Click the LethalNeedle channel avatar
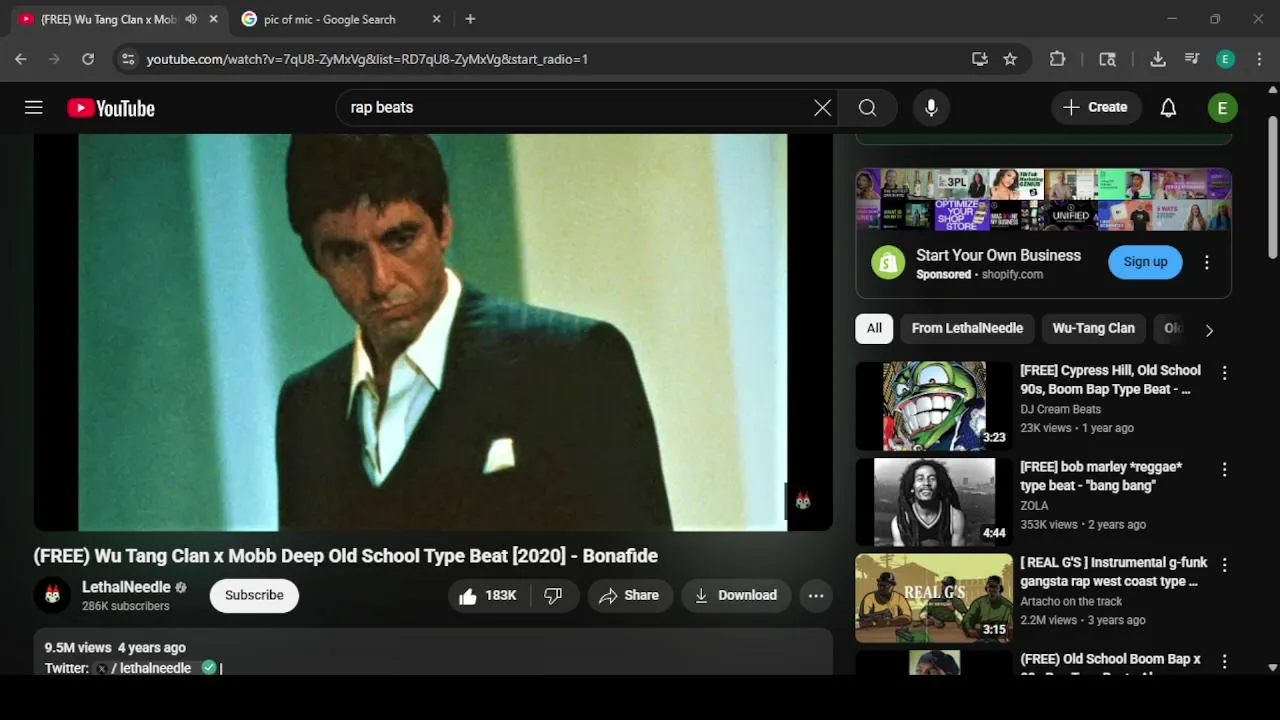 click(x=52, y=596)
